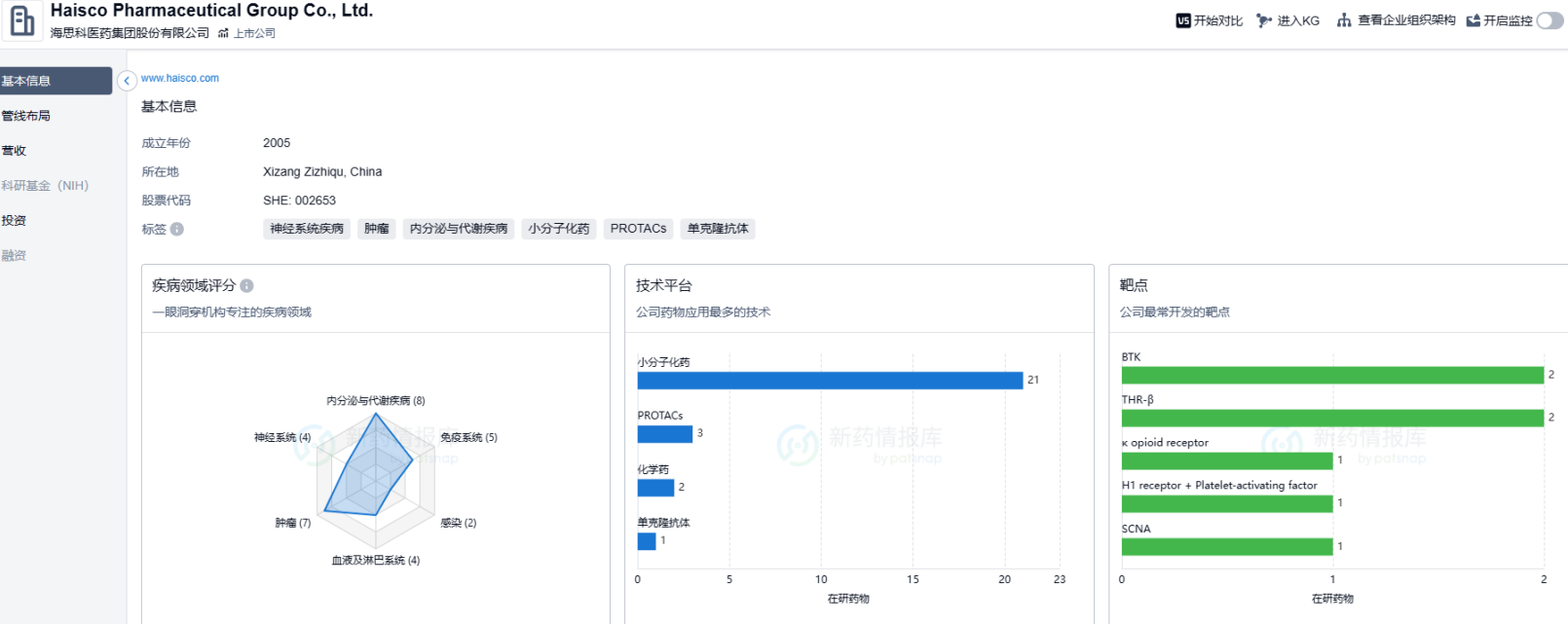The image size is (1568, 624).
Task: Click the 开启监控 monitoring icon
Action: pos(1473,20)
